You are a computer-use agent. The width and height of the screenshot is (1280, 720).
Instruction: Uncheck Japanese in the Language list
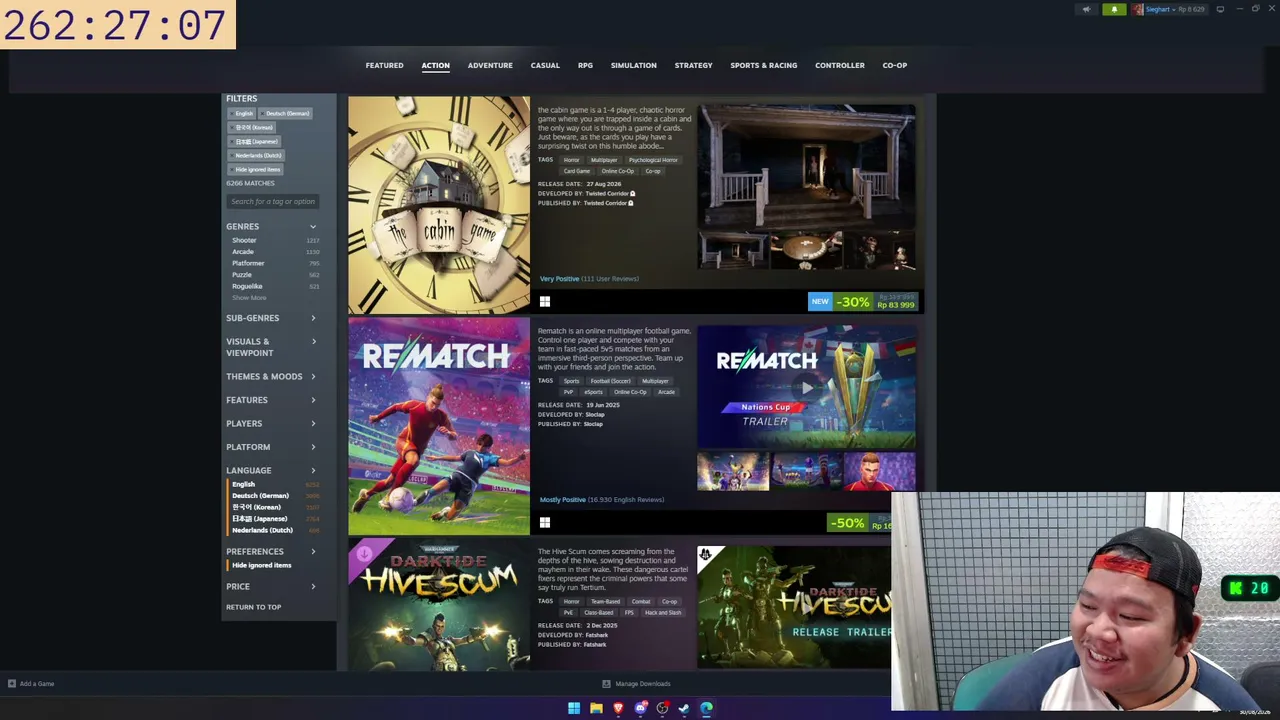click(x=275, y=519)
